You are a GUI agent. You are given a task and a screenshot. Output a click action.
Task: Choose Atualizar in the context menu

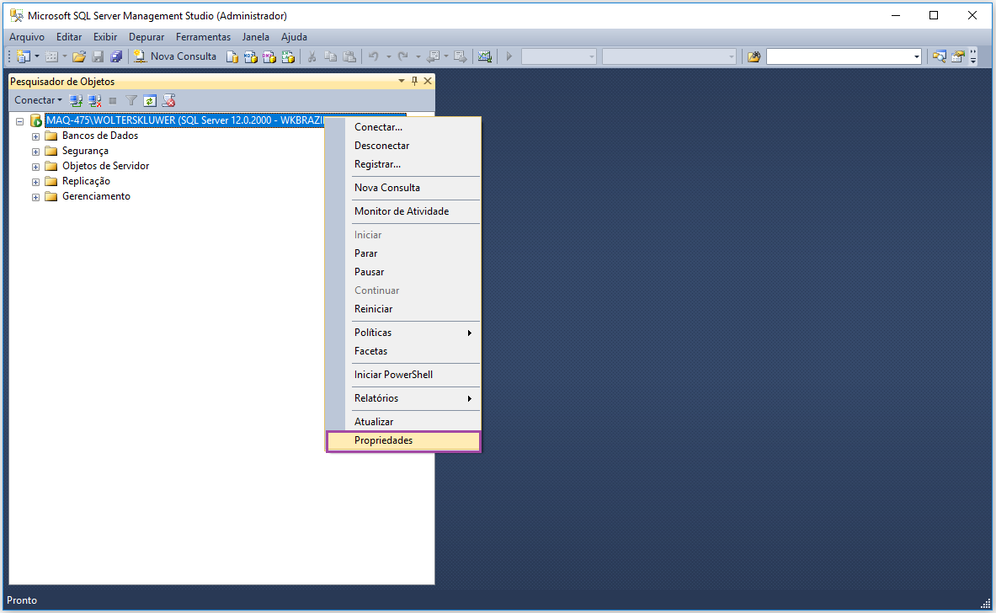[x=403, y=422]
